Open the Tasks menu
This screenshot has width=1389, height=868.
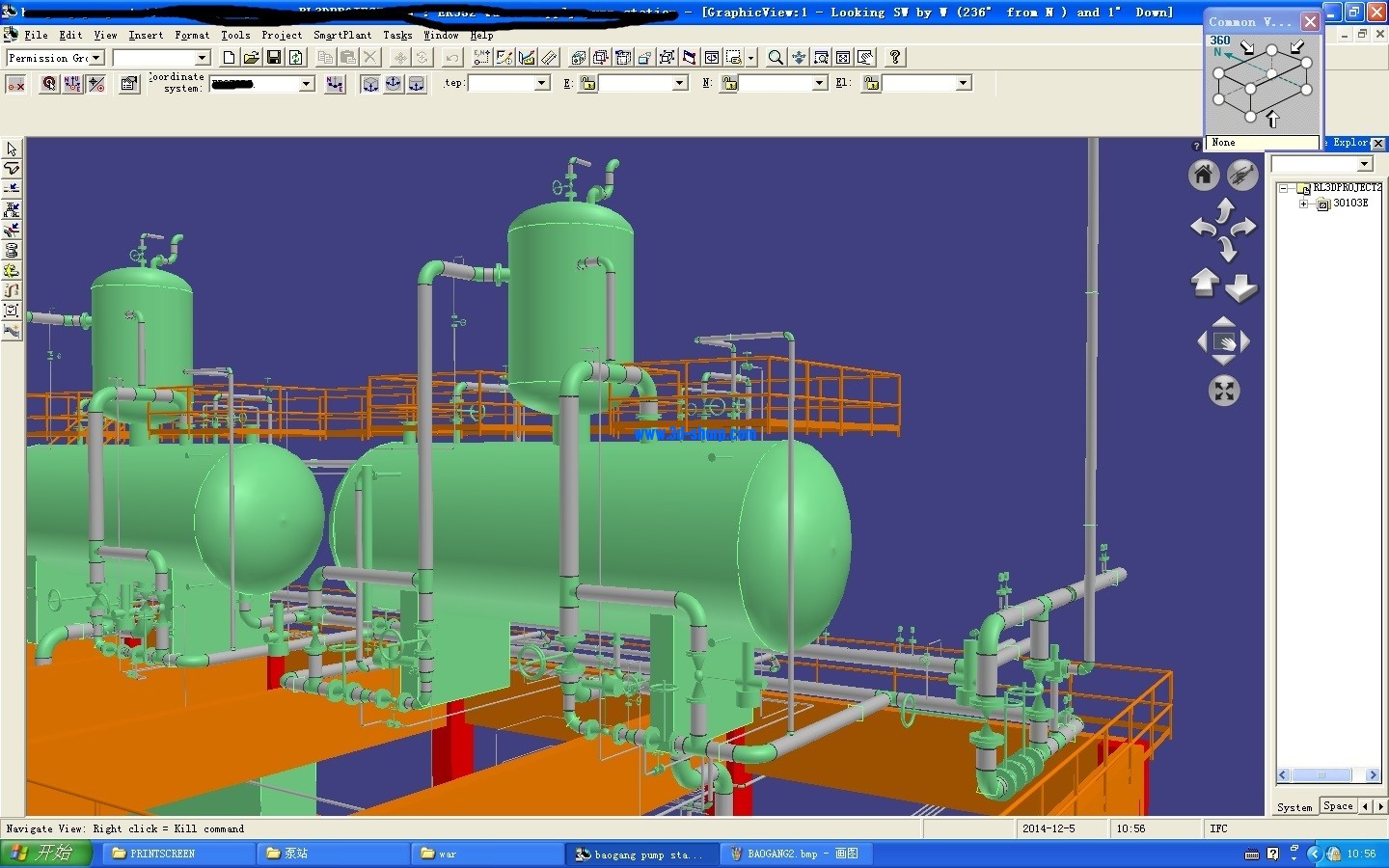(397, 36)
